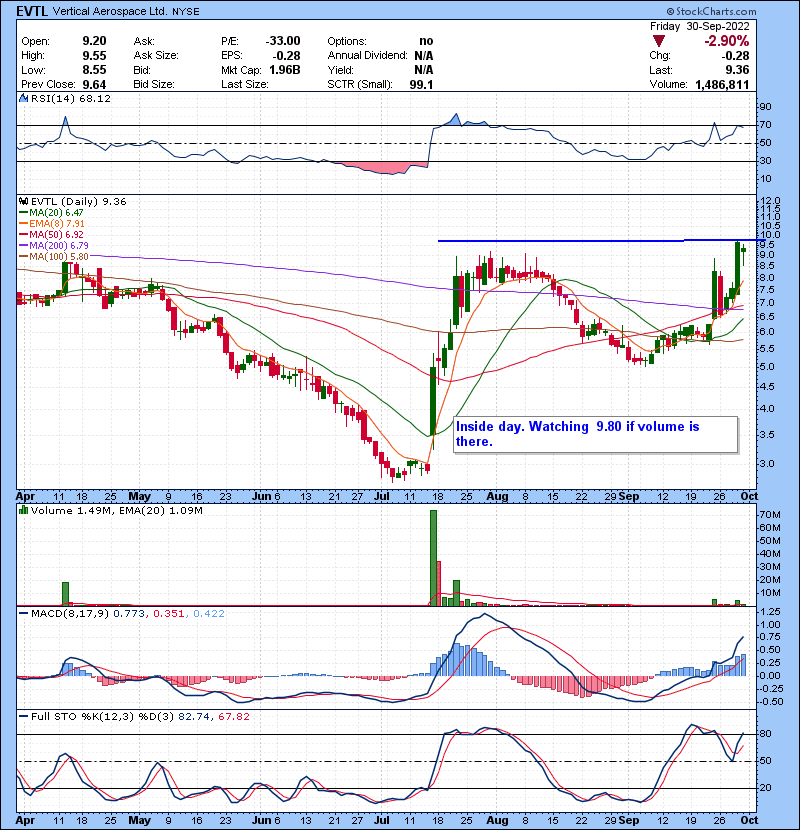Click the Annual Dividend: label
Viewport: 800px width, 830px height.
367,56
